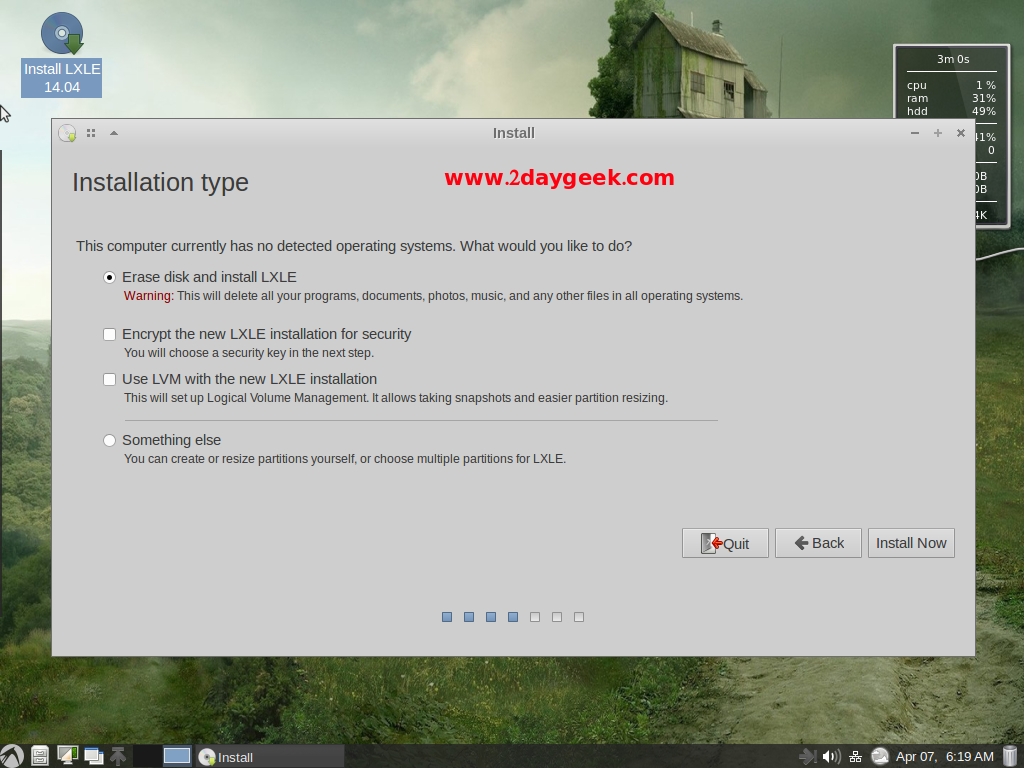Image resolution: width=1024 pixels, height=768 pixels.
Task: Click the wired network icon in system tray
Action: click(856, 756)
